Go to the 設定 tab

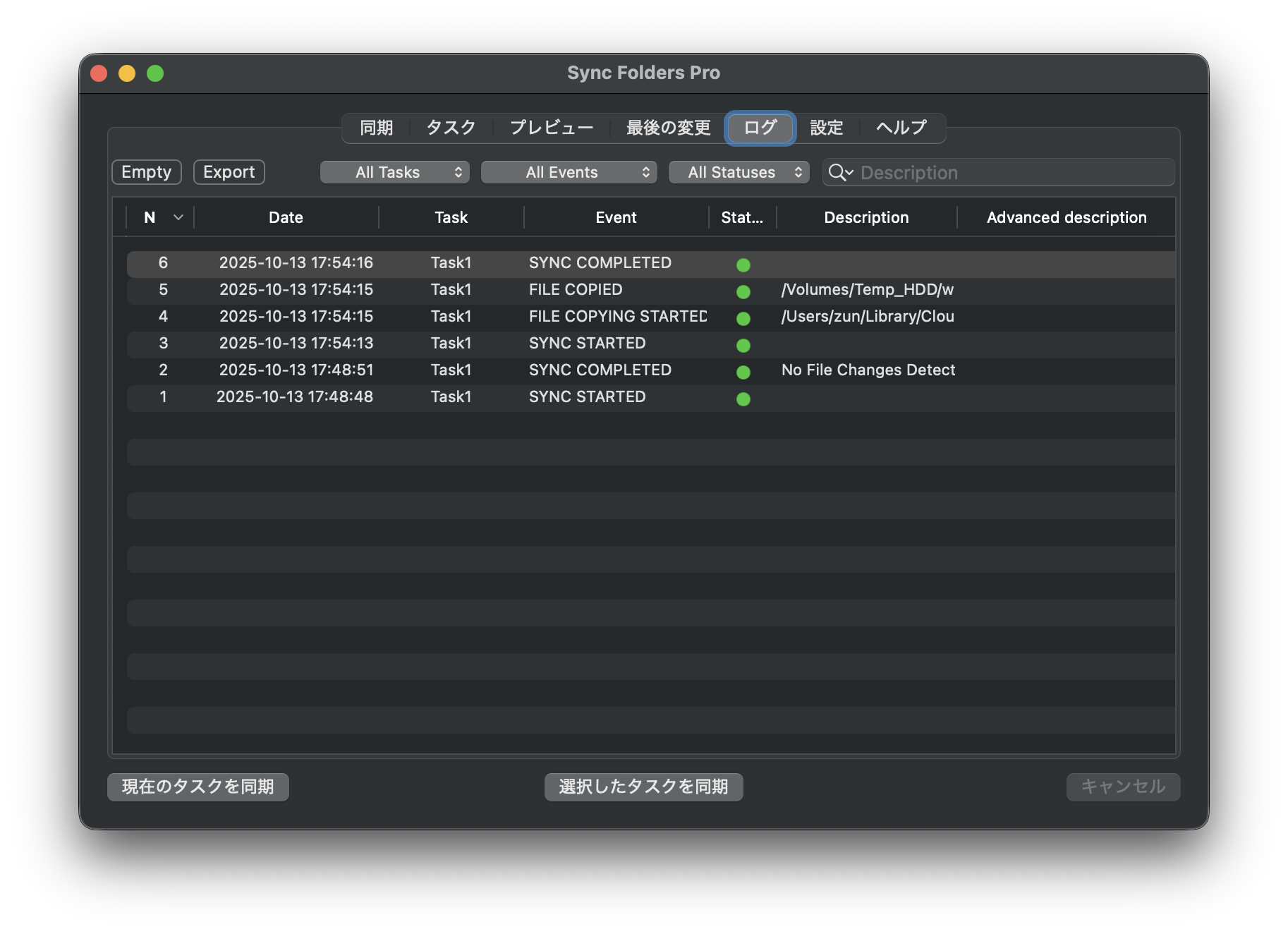pos(826,128)
